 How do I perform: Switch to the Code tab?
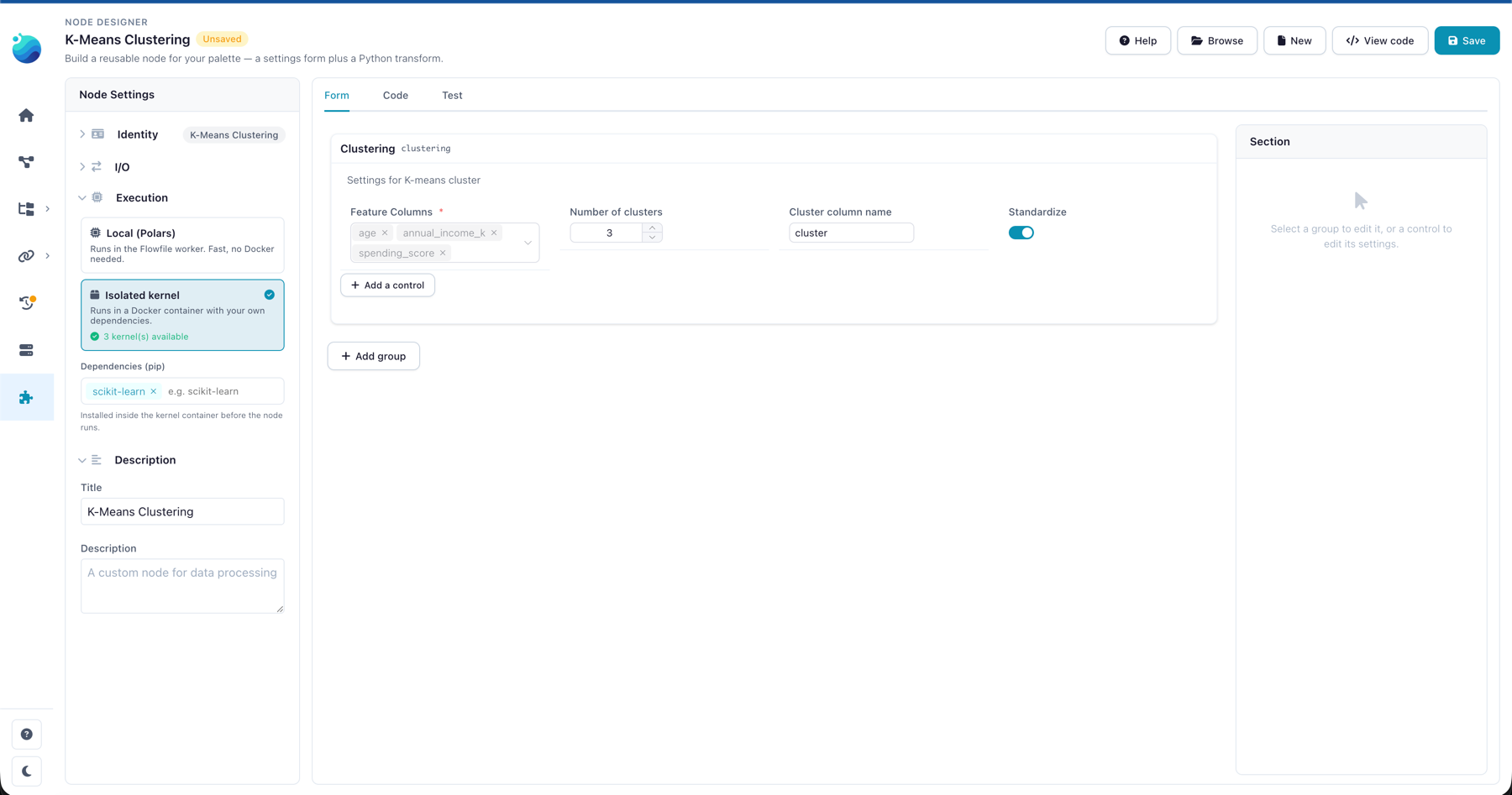pyautogui.click(x=396, y=96)
